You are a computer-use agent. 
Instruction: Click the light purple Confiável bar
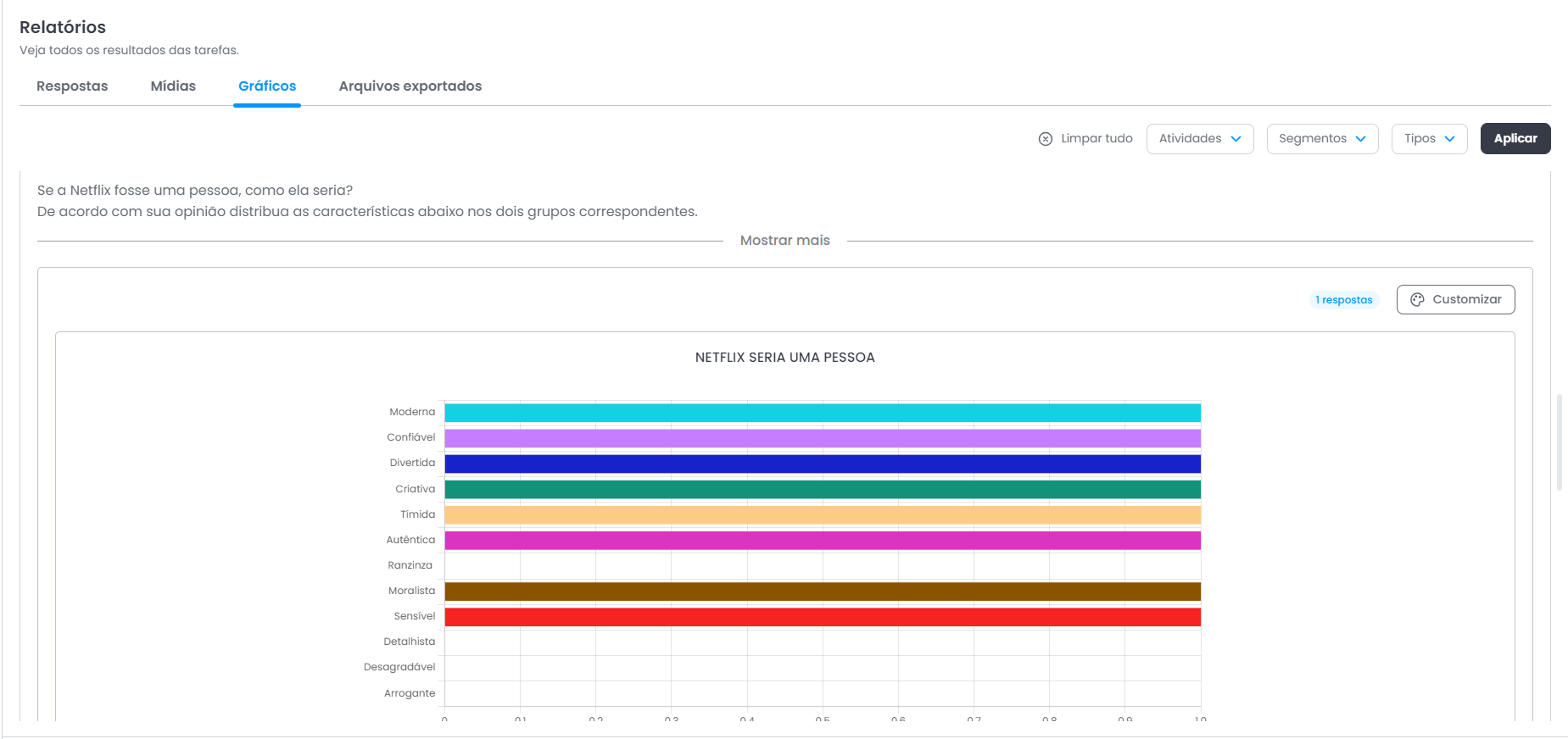tap(823, 438)
